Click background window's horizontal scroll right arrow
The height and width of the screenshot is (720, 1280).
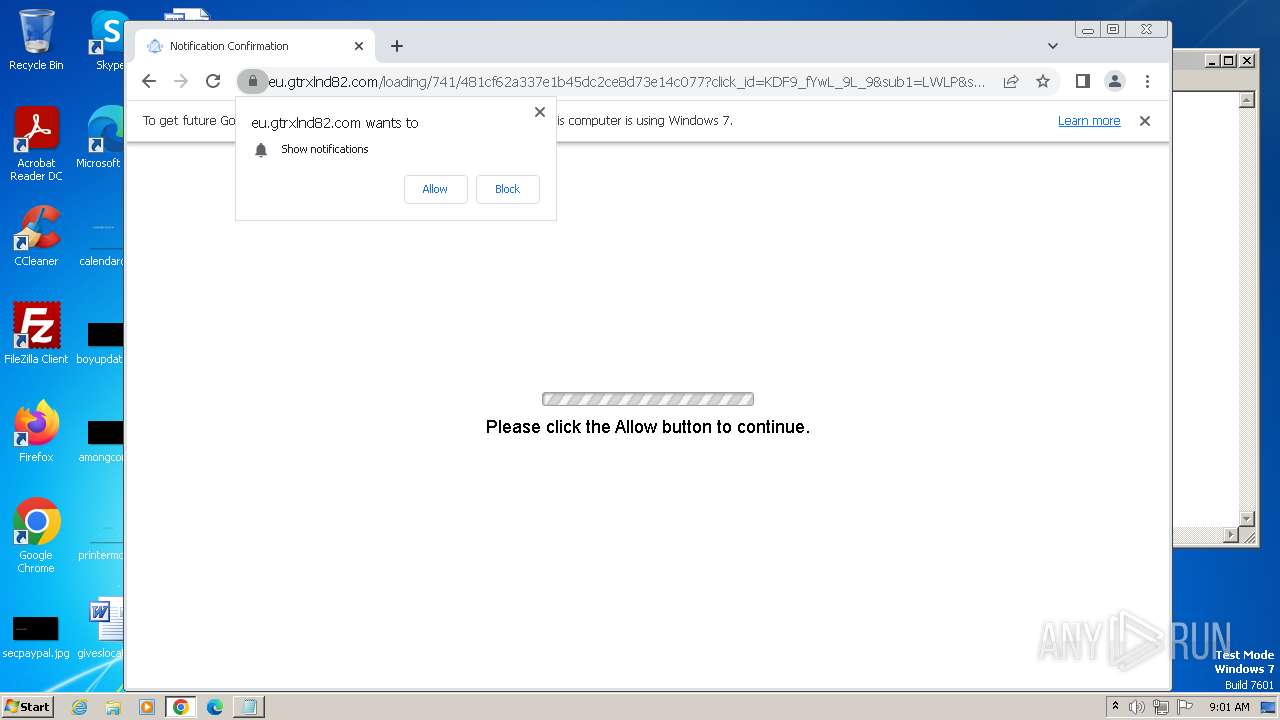[x=1232, y=536]
